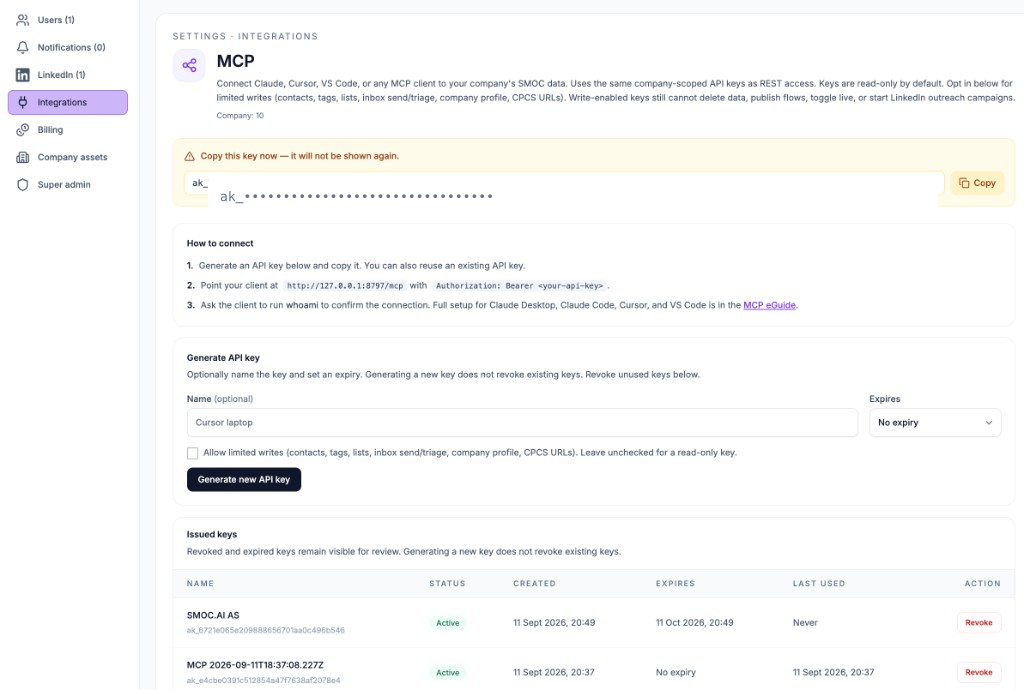Click the Notifications bell icon
This screenshot has width=1024, height=690.
point(23,48)
